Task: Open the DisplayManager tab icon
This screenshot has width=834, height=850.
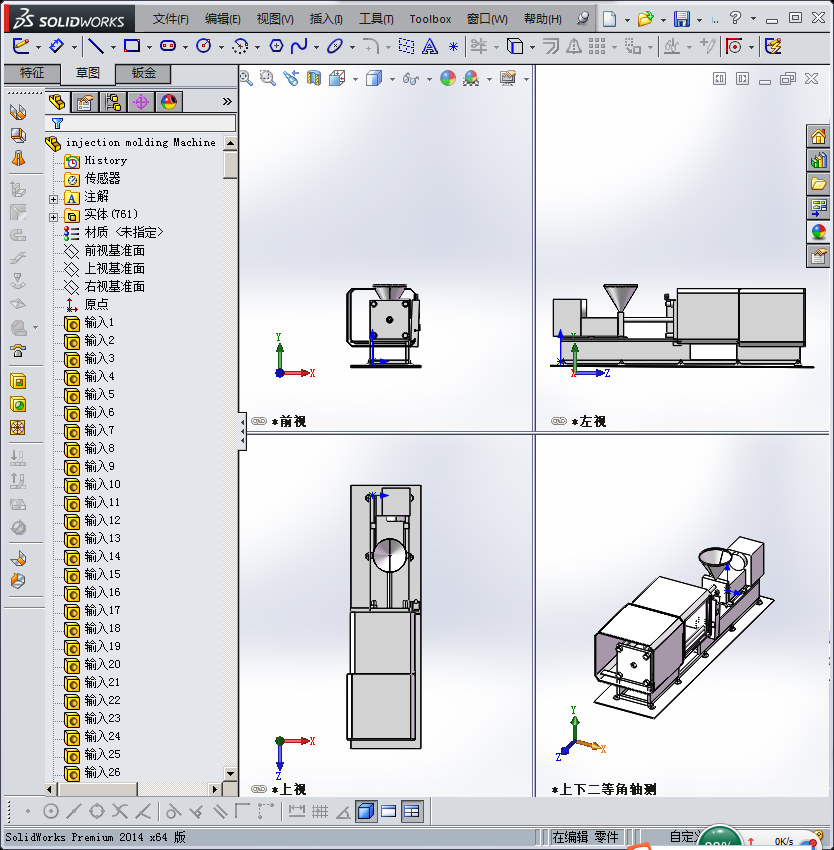Action: 169,102
